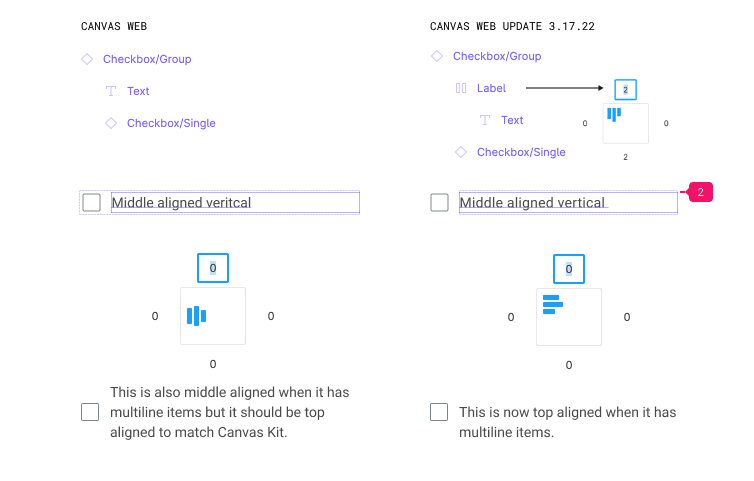Toggle the checkbox beside 'Middle aligned veritcal'
The width and height of the screenshot is (754, 481).
pos(91,203)
